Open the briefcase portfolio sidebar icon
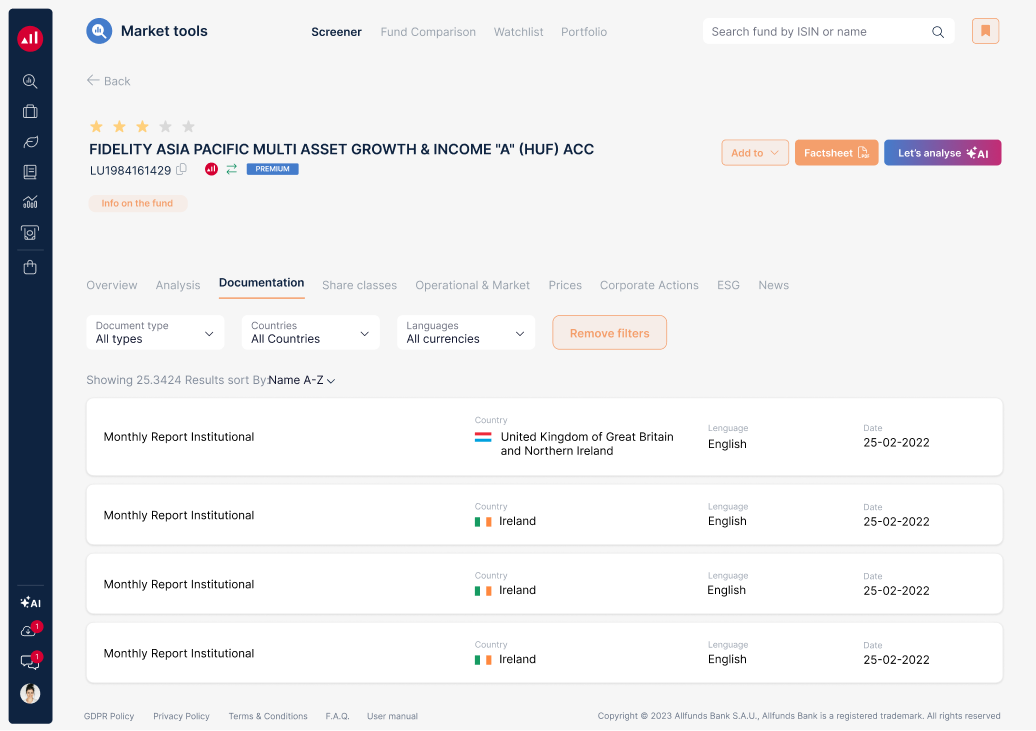The image size is (1036, 731). [30, 112]
